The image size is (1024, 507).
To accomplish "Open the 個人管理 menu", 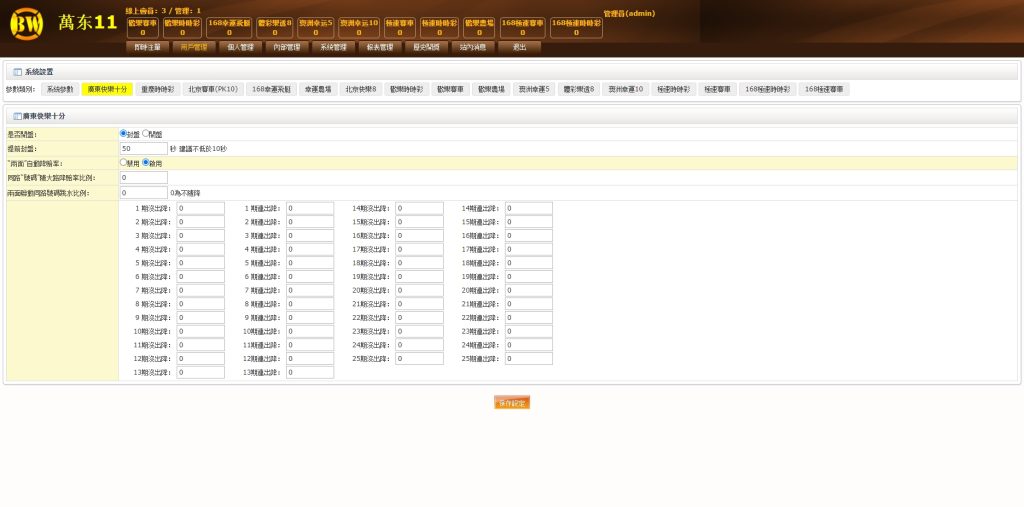I will tap(240, 47).
